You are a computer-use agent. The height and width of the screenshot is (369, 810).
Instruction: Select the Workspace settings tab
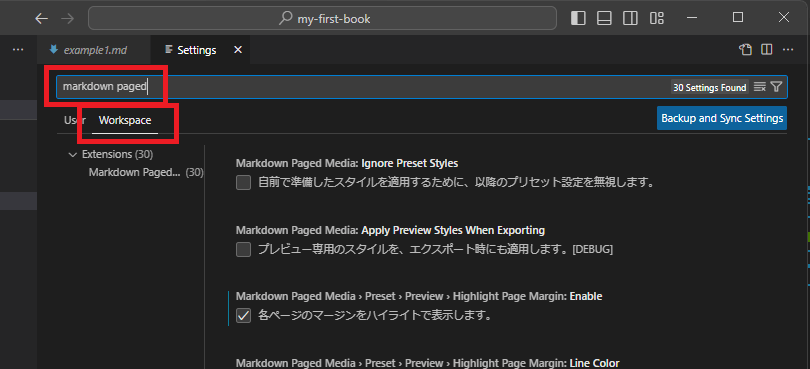click(125, 120)
